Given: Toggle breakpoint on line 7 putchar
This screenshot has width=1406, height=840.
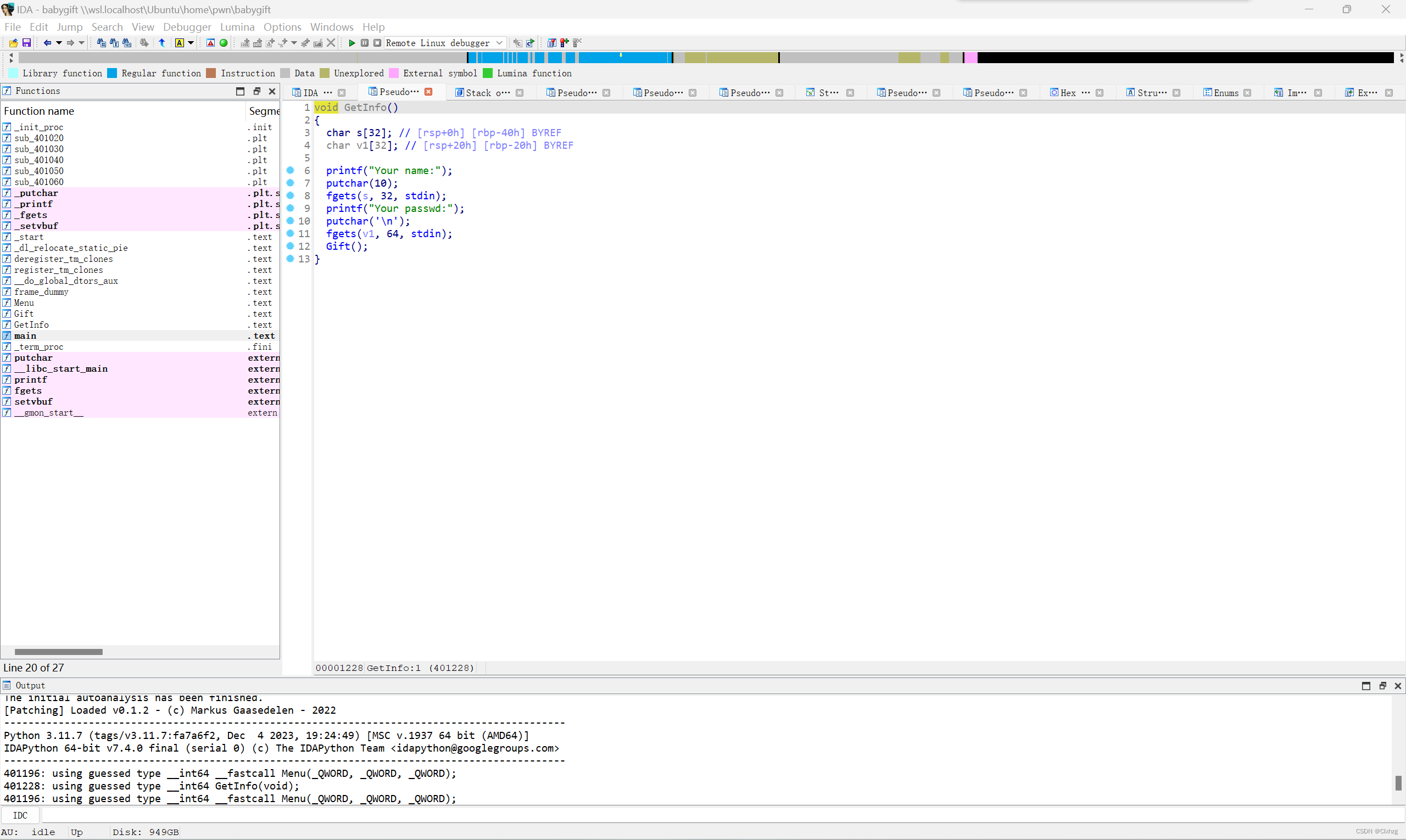Looking at the screenshot, I should pyautogui.click(x=291, y=183).
